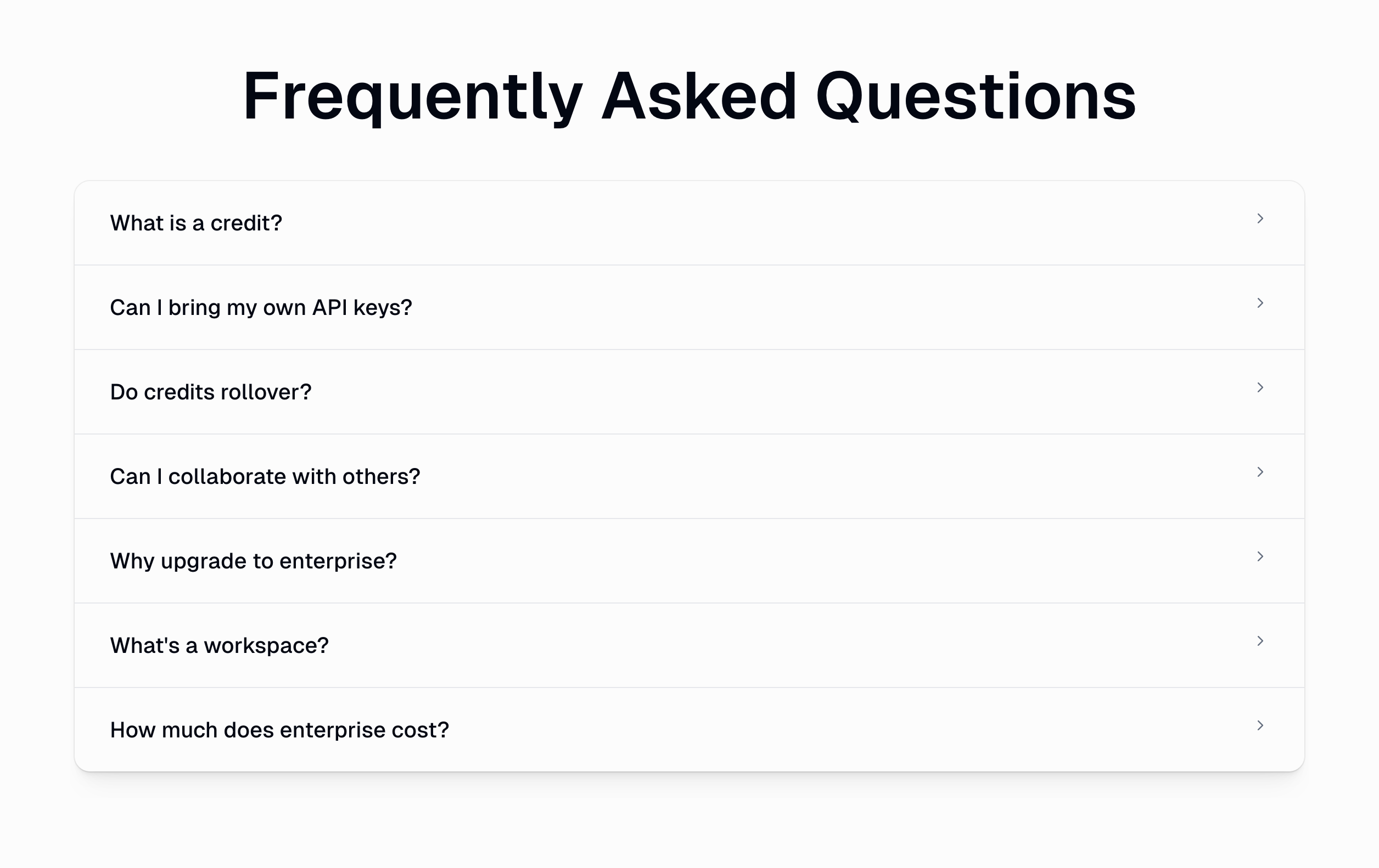Viewport: 1379px width, 868px height.
Task: Click the chevron for 'How much does enterprise cost?'
Action: (1260, 725)
